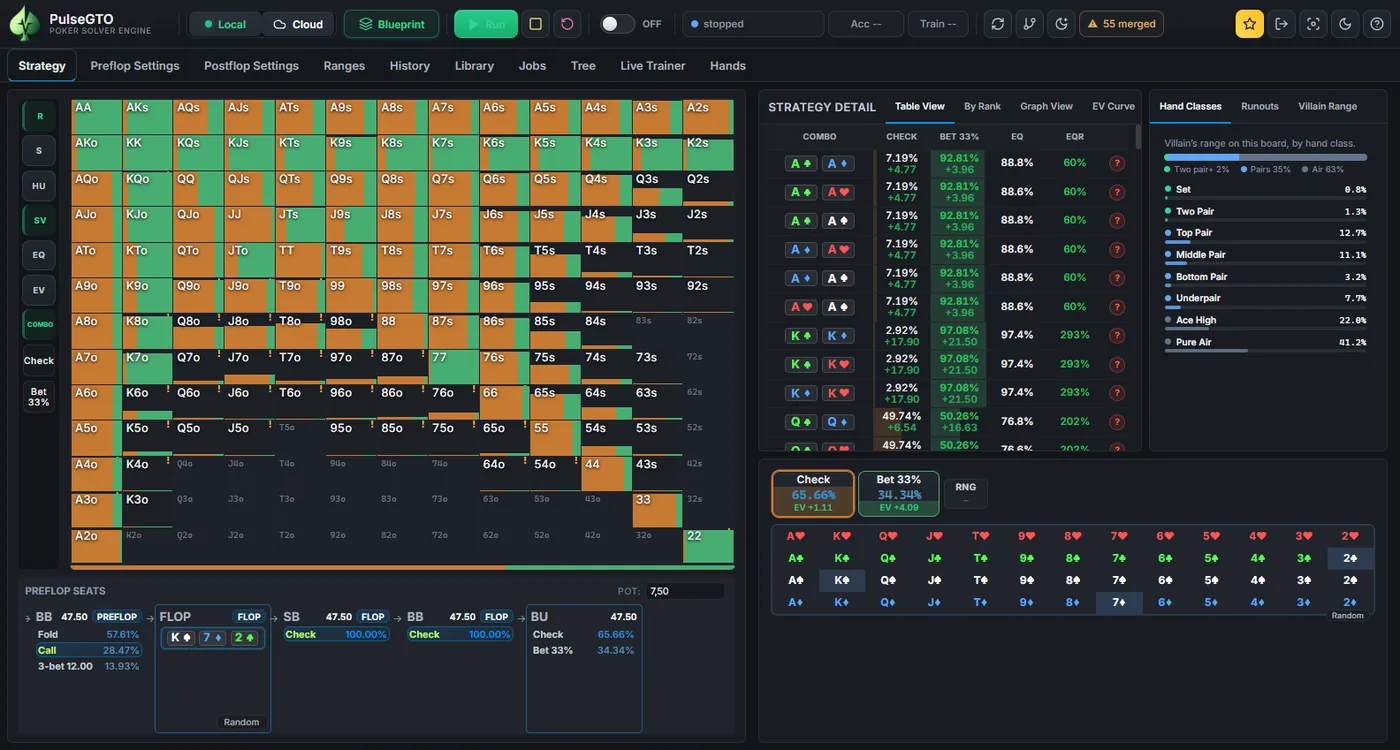Click the focus frame icon in header
Viewport: 1400px width, 750px height.
(x=1314, y=24)
